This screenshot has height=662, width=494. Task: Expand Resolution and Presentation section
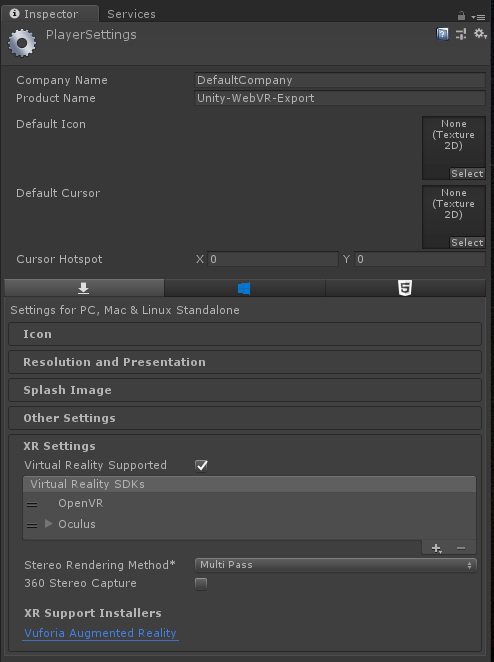click(245, 362)
